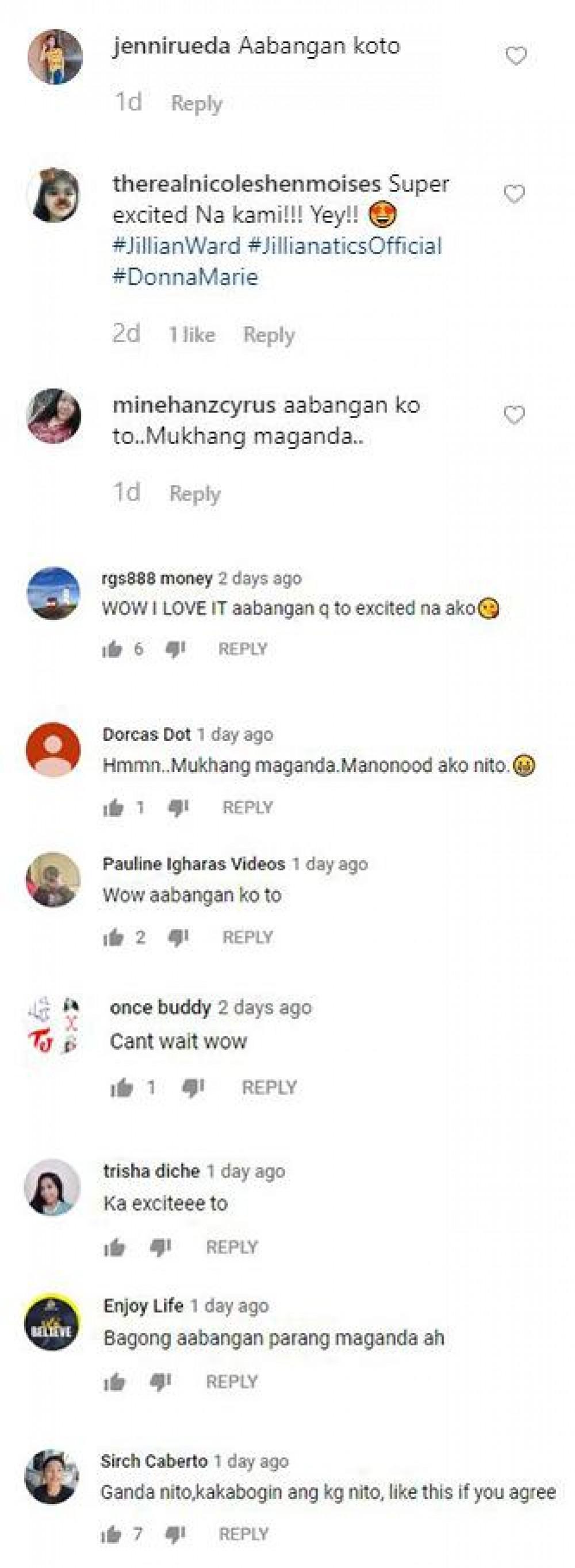This screenshot has width=575, height=1568.
Task: Like jennirueda's comment with the heart icon
Action: tap(516, 56)
